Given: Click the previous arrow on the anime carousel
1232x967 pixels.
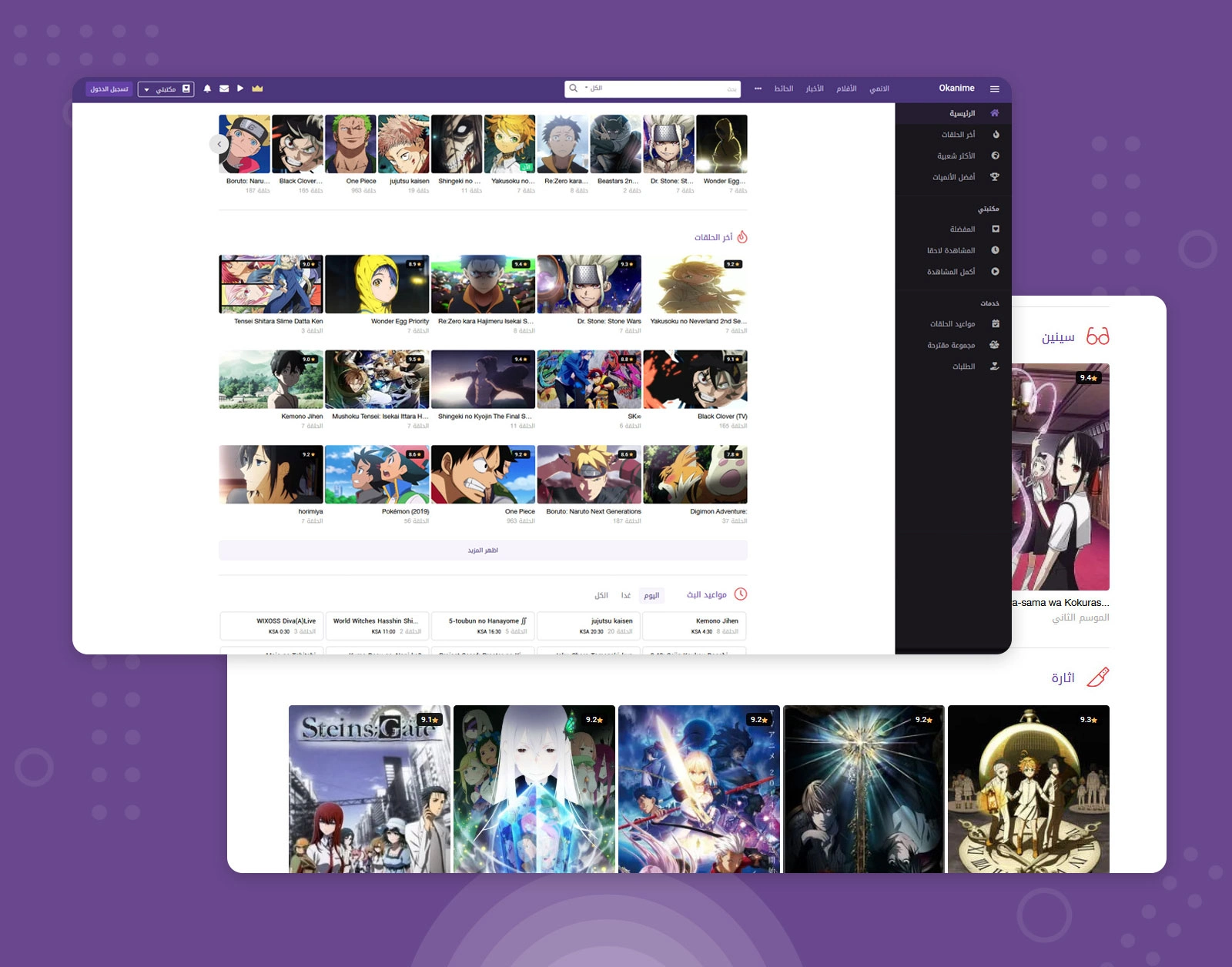Looking at the screenshot, I should 219,144.
